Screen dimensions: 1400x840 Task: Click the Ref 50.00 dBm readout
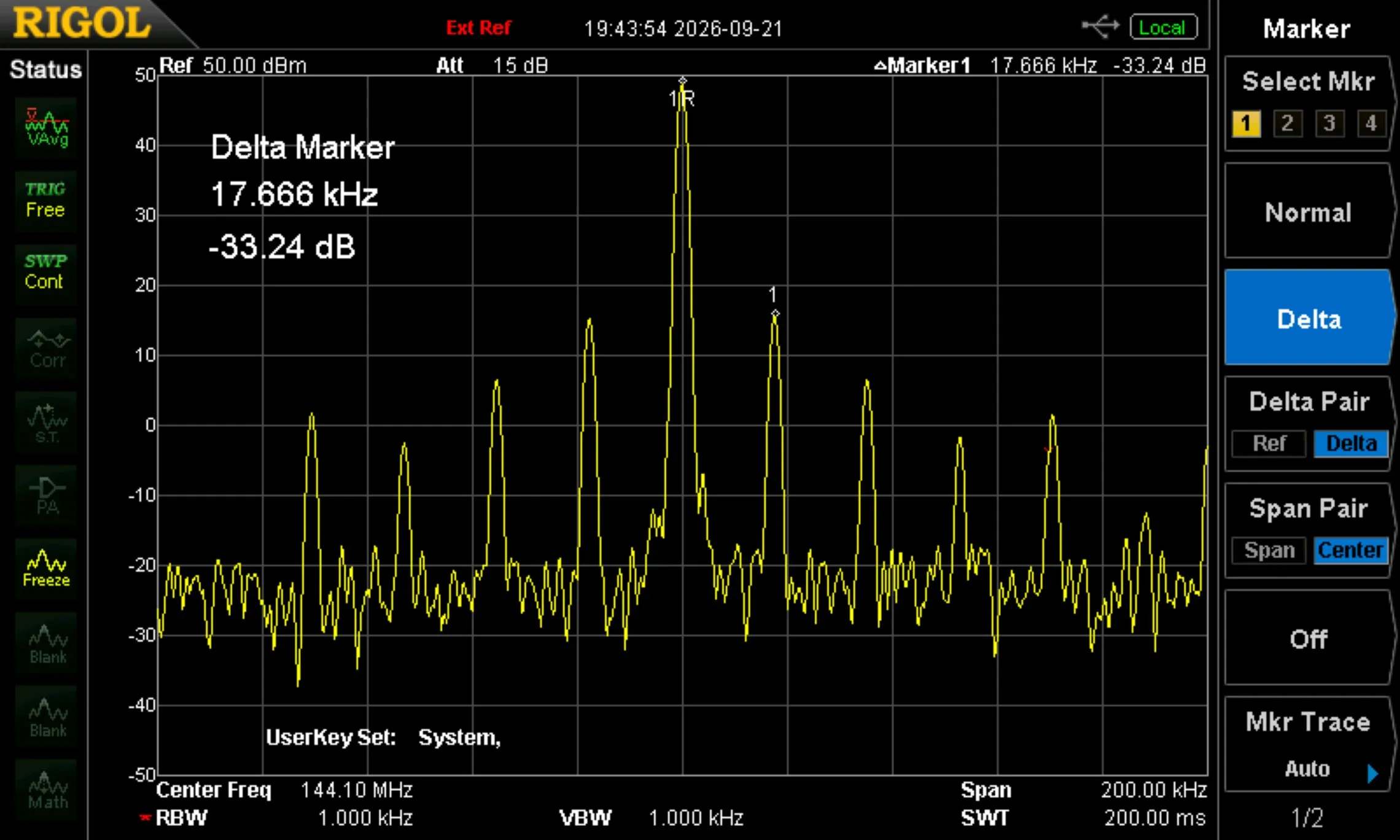(x=233, y=65)
